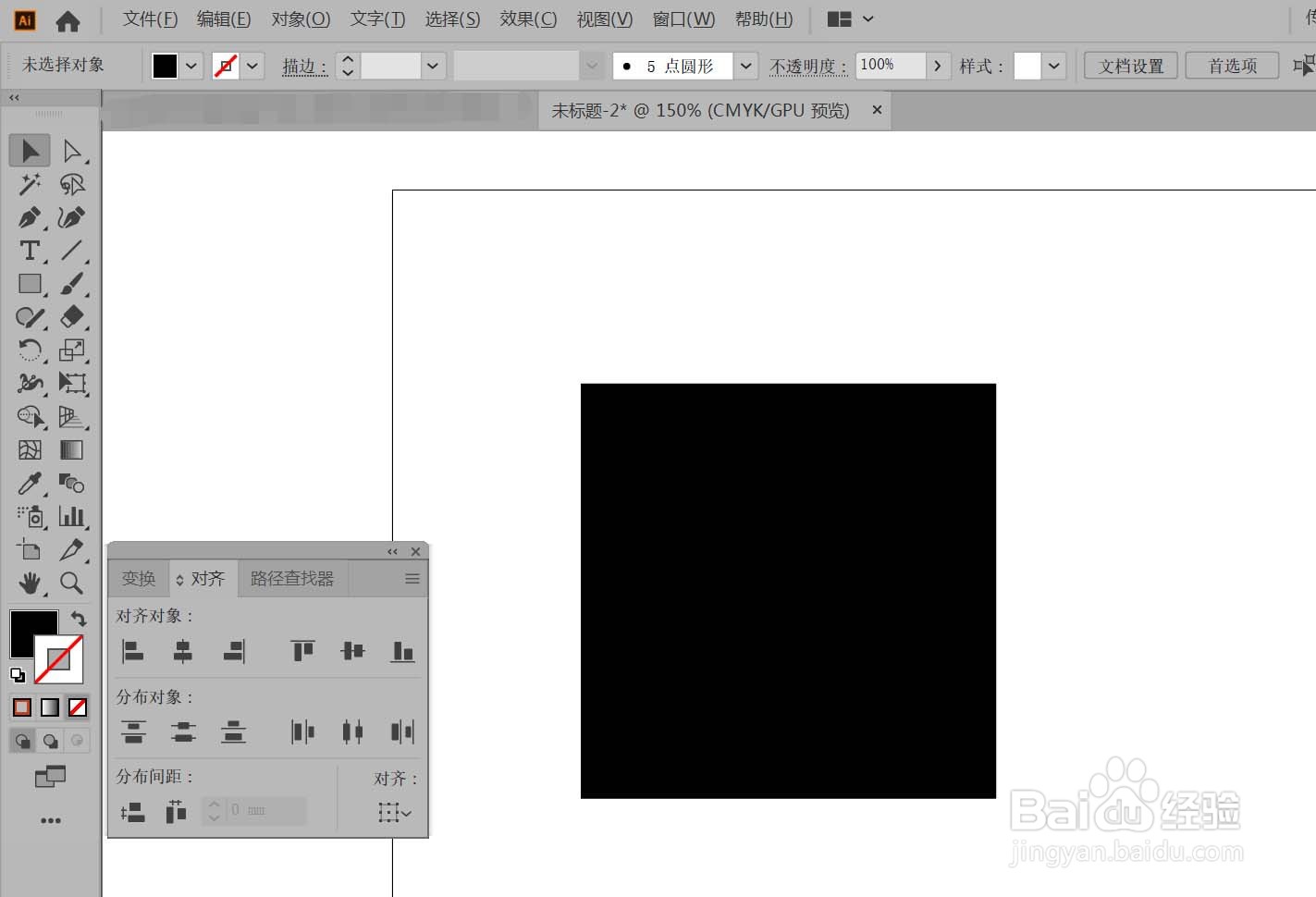Select the Eyedropper tool
The height and width of the screenshot is (897, 1316).
point(30,484)
